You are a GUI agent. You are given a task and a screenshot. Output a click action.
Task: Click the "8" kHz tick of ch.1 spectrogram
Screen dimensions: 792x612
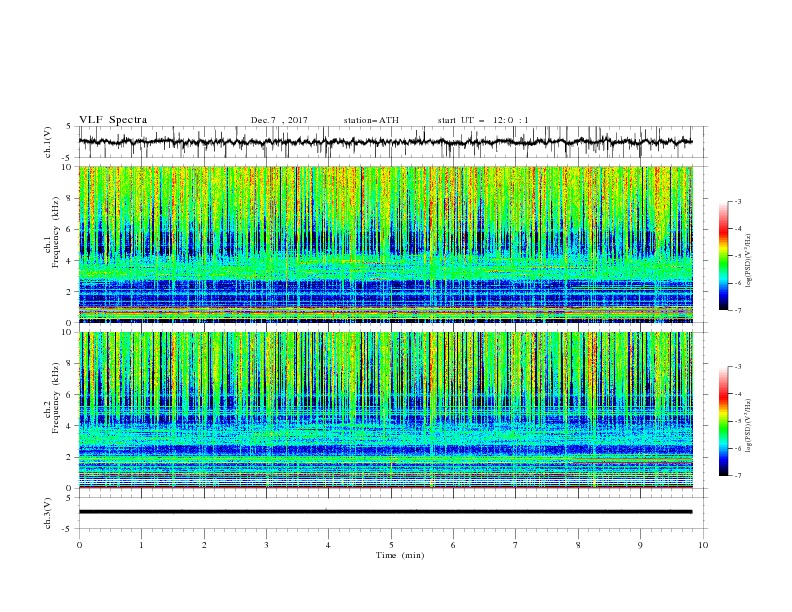69,198
